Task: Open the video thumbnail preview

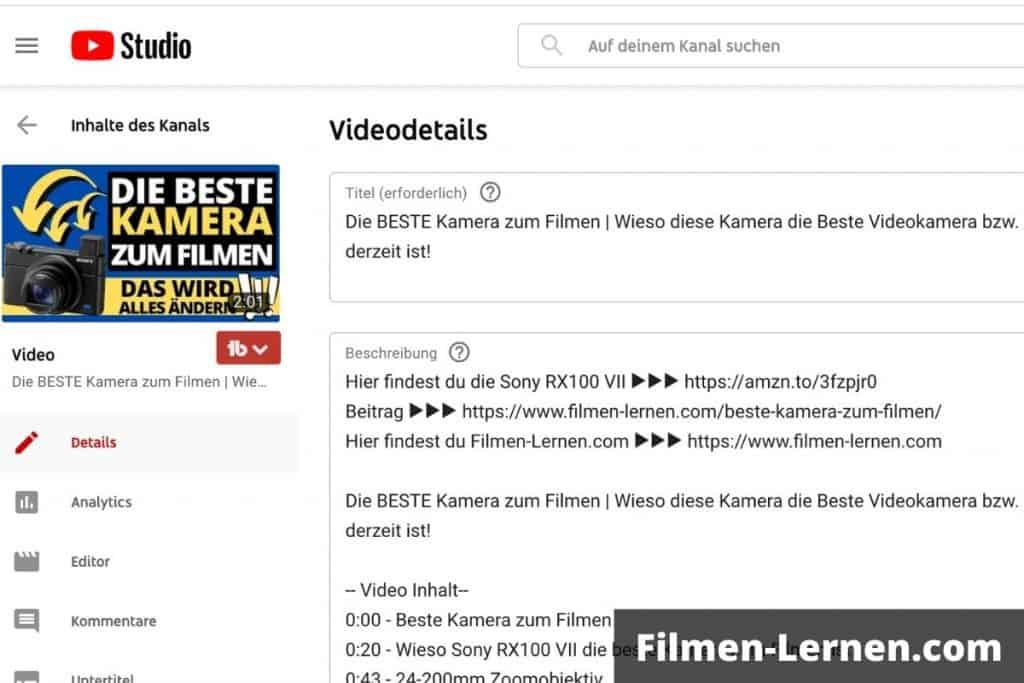Action: 141,243
